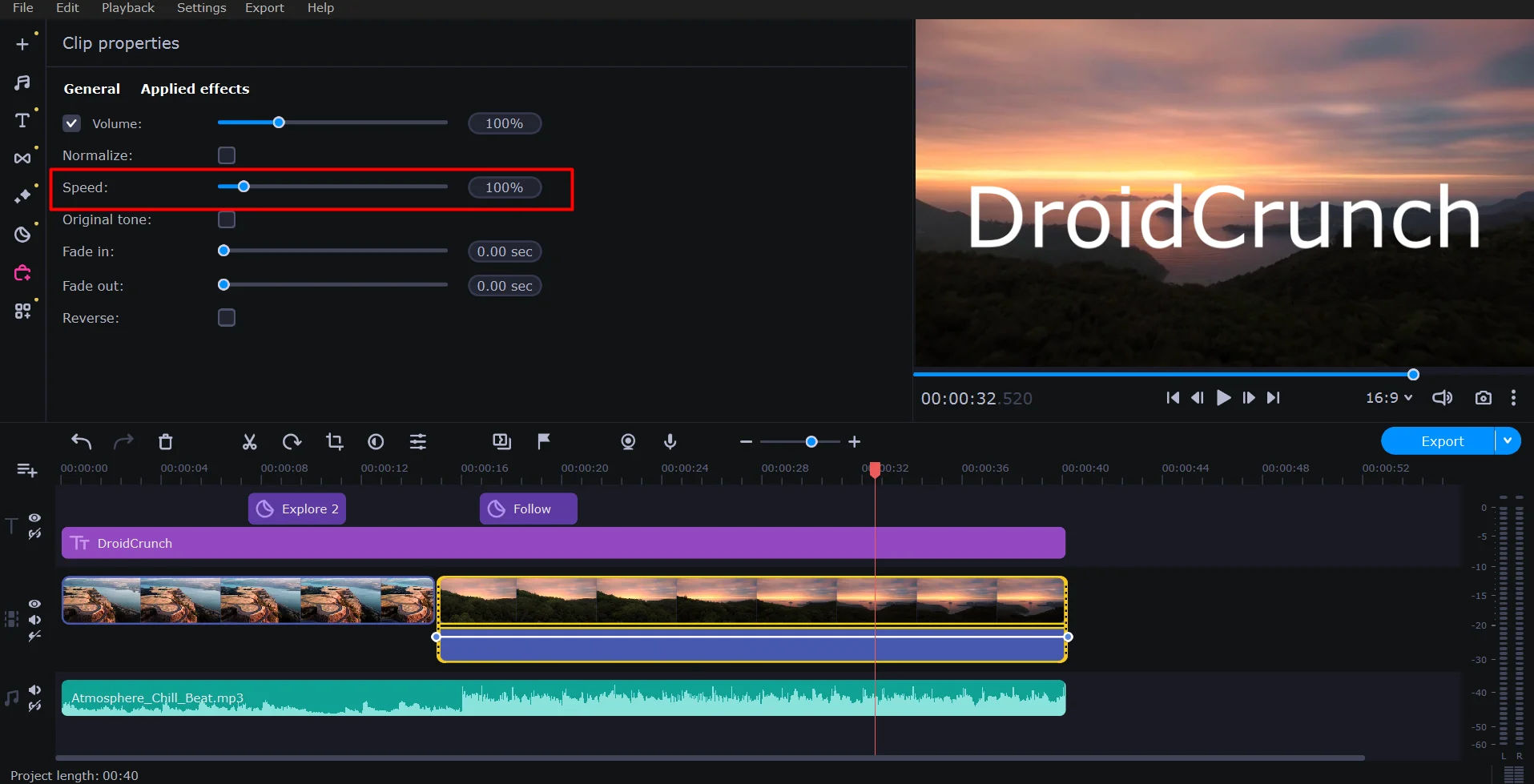Screen dimensions: 1534x784
Task: Take a snapshot with camera icon
Action: click(x=1484, y=398)
